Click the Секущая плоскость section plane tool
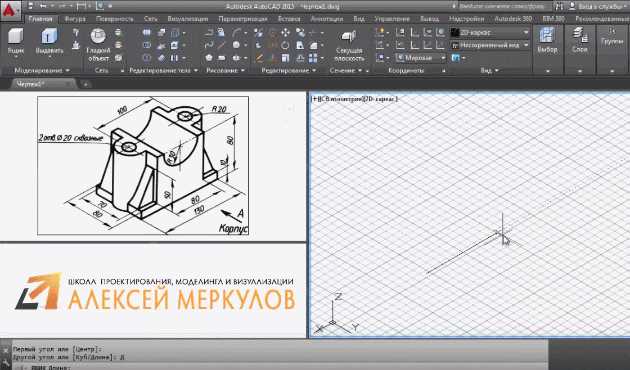 (x=349, y=46)
